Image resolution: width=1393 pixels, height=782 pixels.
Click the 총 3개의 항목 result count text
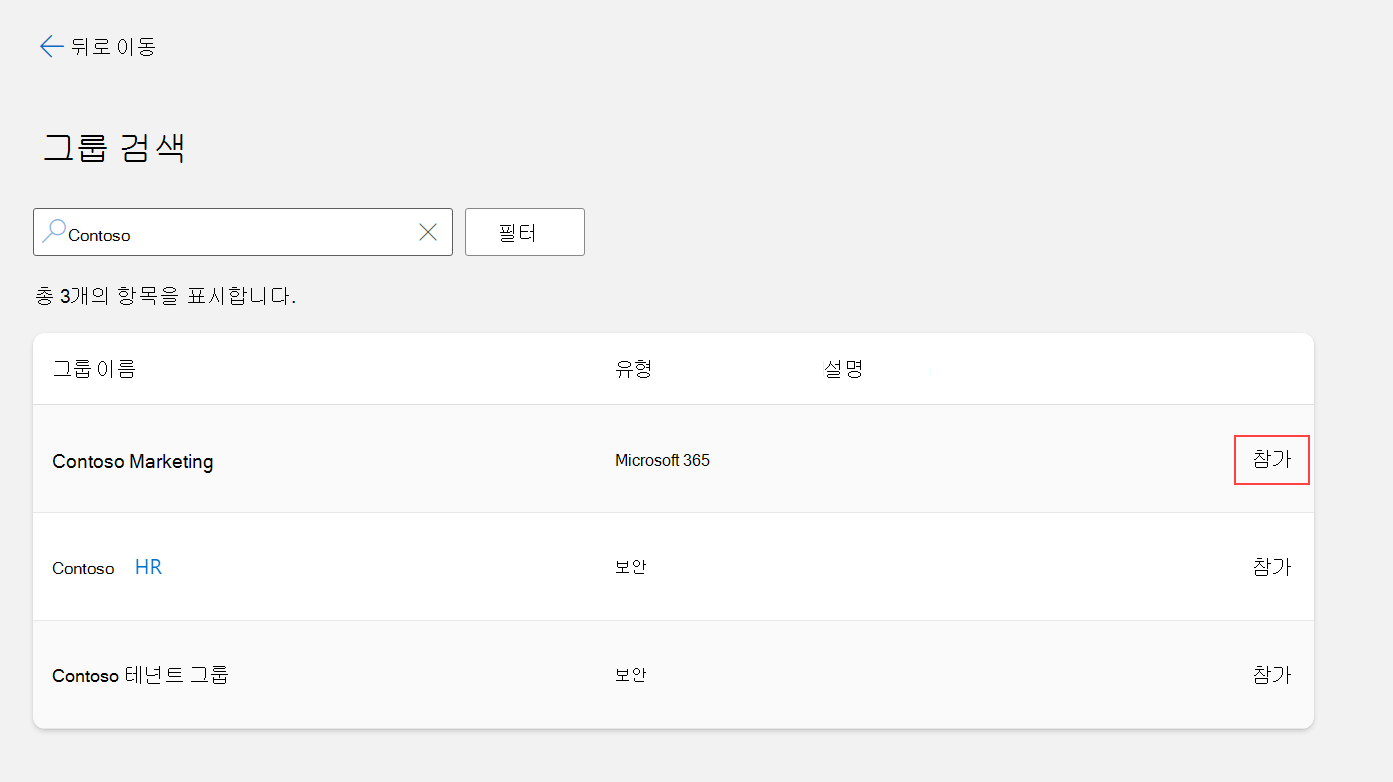tap(165, 296)
